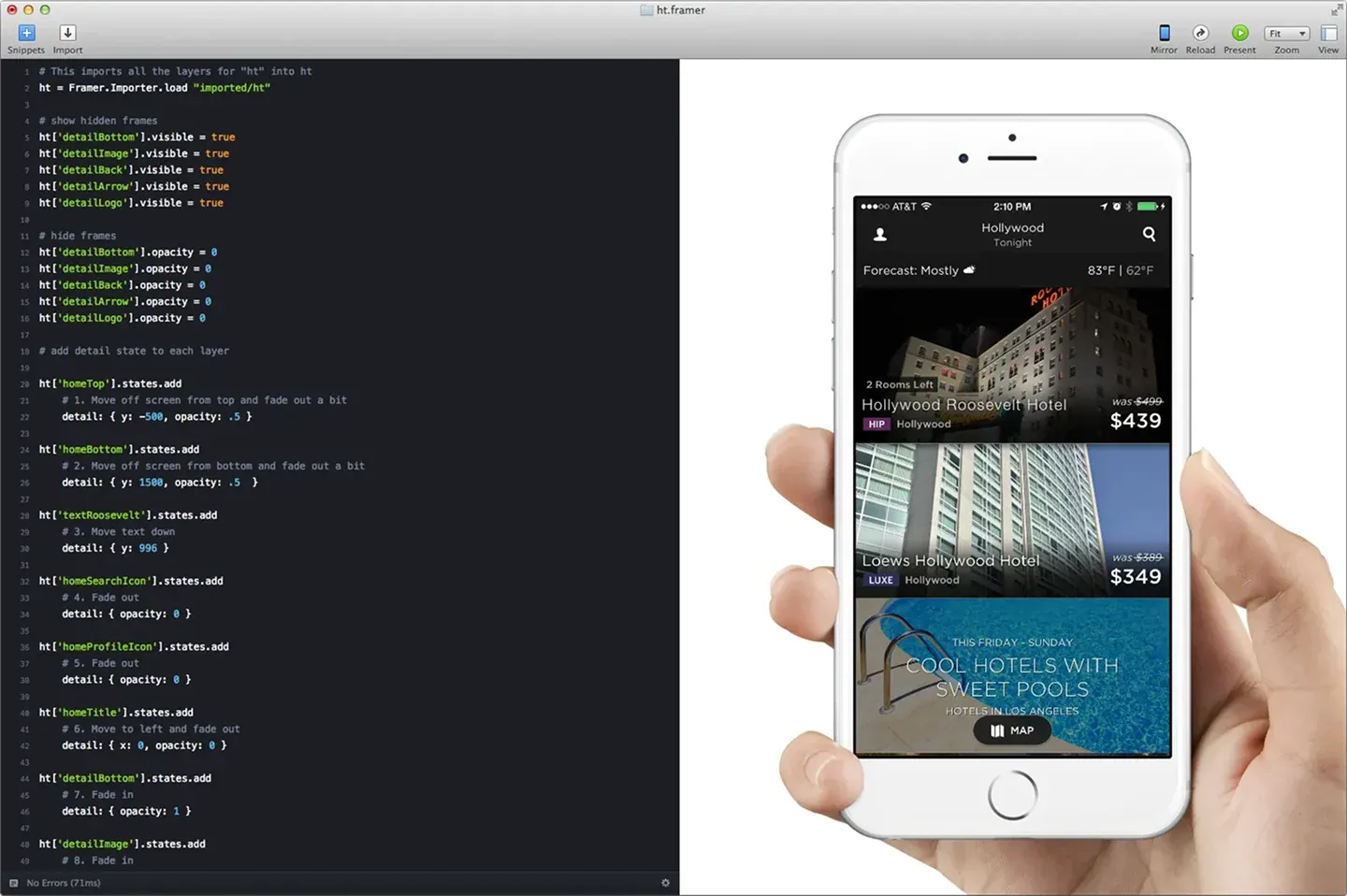This screenshot has height=896, width=1347.
Task: Click the detailImage states.add line
Action: (122, 844)
